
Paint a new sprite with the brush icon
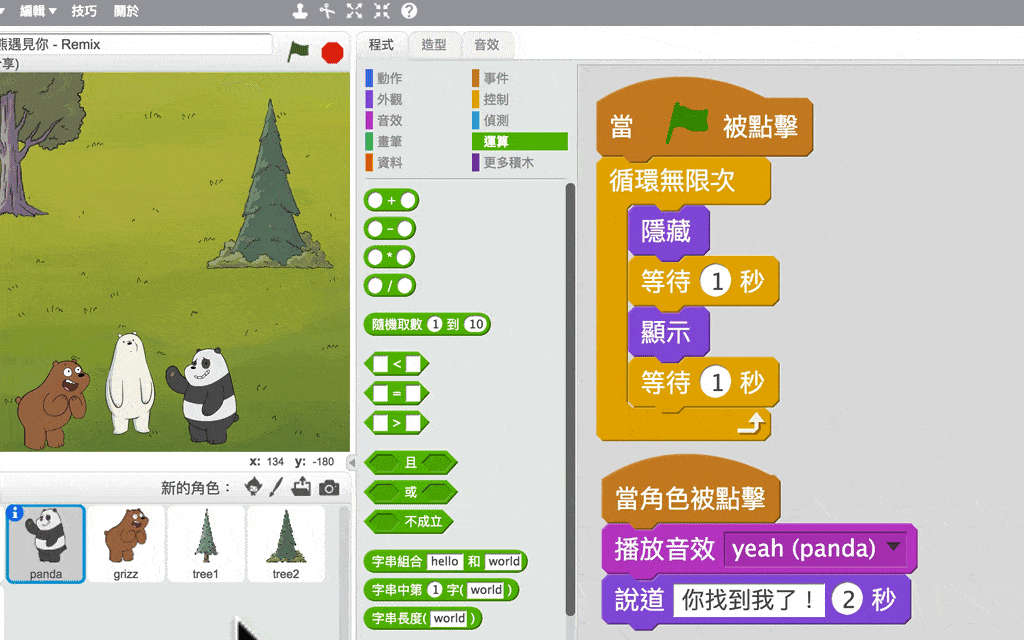[276, 487]
